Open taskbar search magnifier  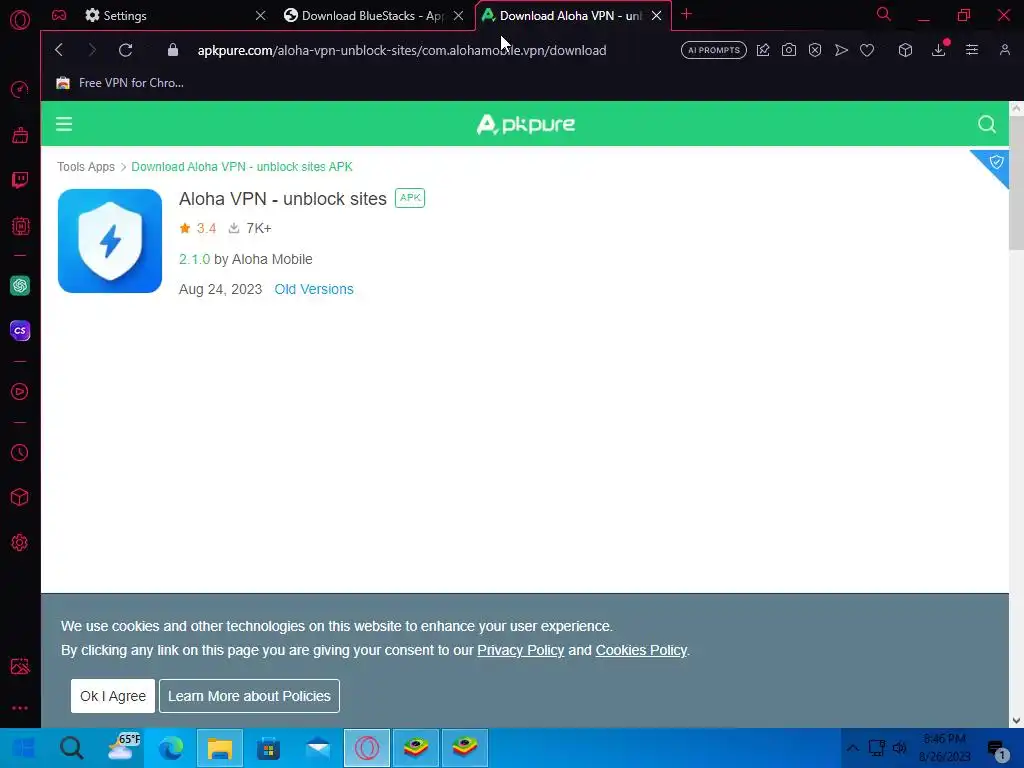pos(72,748)
